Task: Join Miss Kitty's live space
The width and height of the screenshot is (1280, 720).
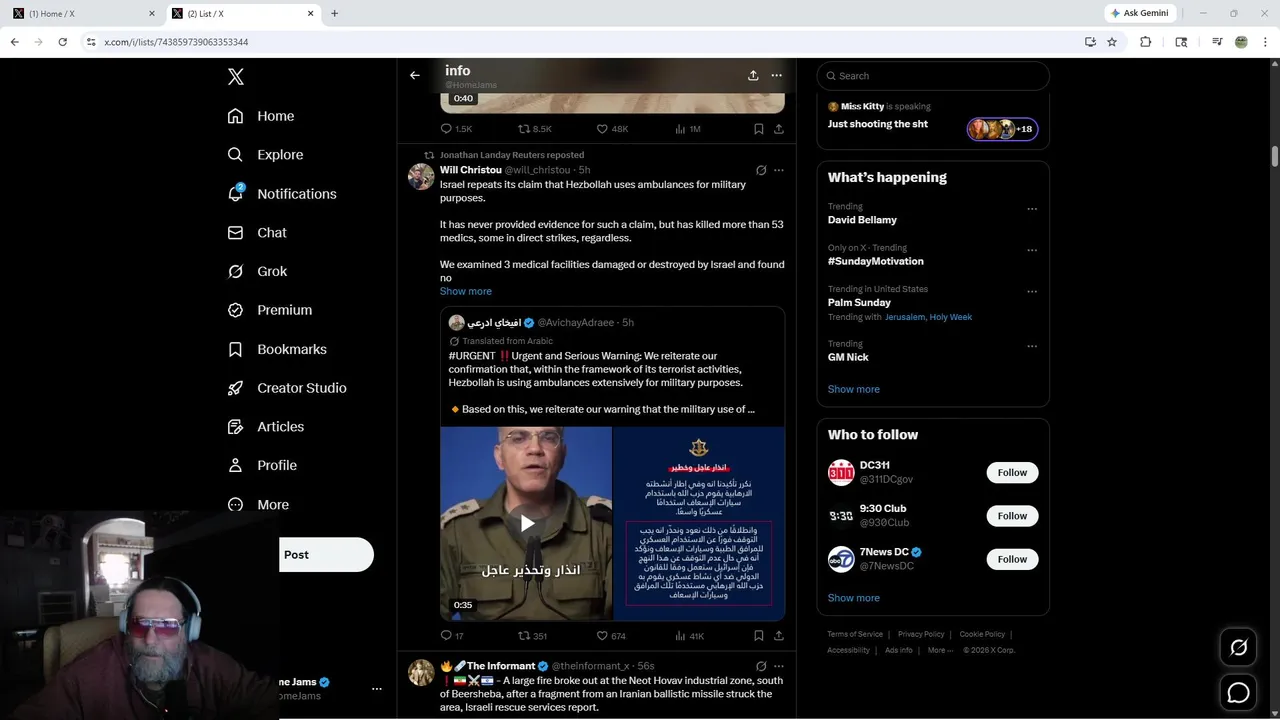Action: coord(933,121)
